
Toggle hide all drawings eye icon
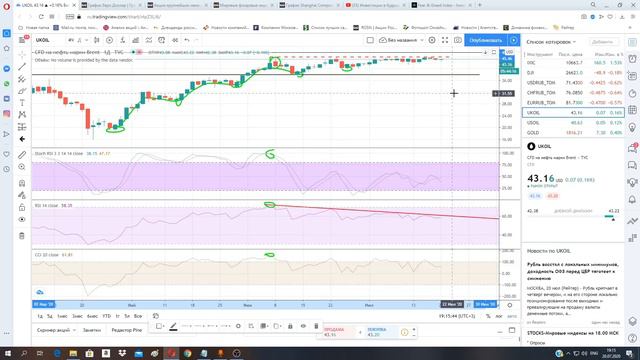[x=22, y=220]
